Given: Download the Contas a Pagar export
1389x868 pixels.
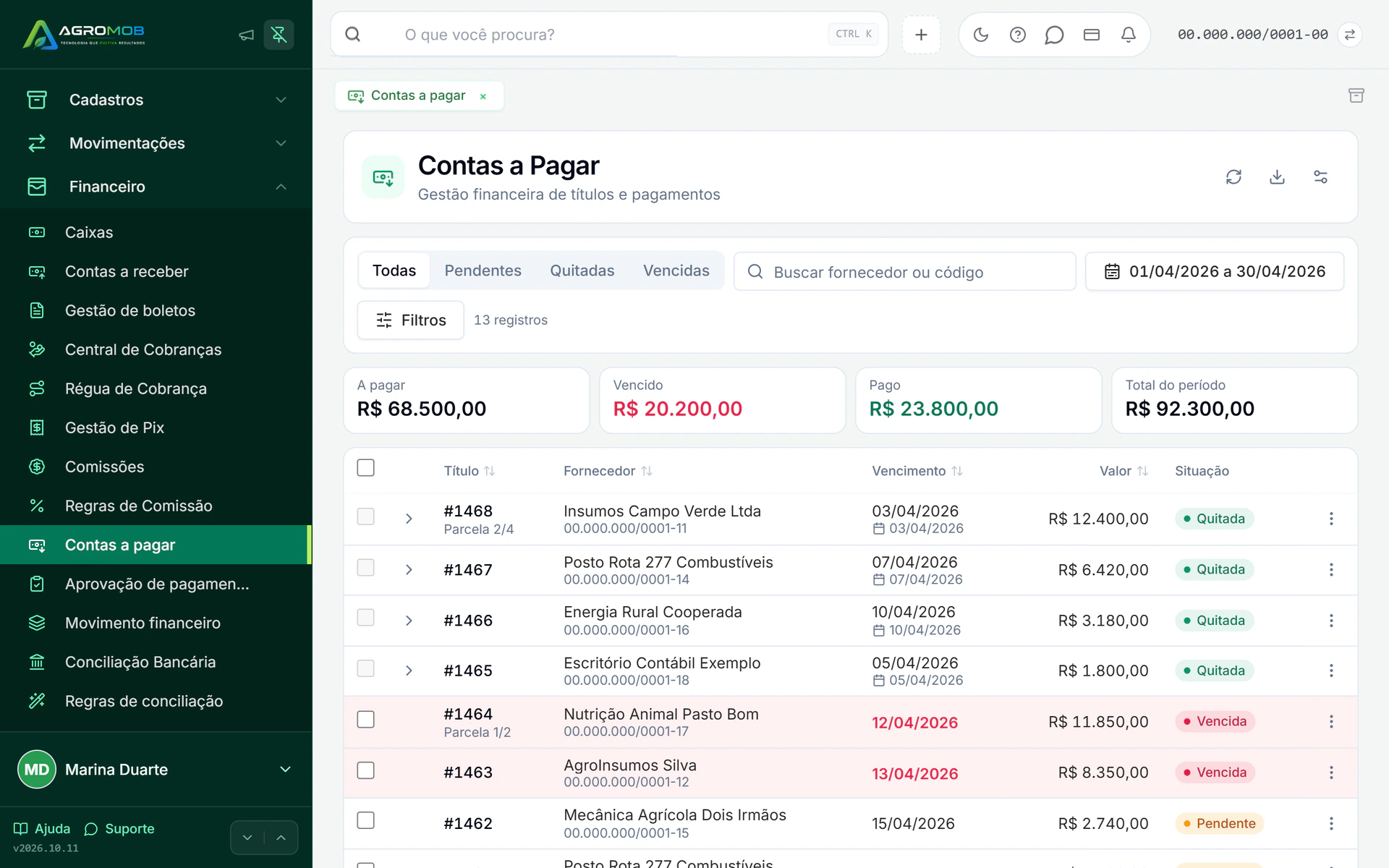Looking at the screenshot, I should [1278, 177].
